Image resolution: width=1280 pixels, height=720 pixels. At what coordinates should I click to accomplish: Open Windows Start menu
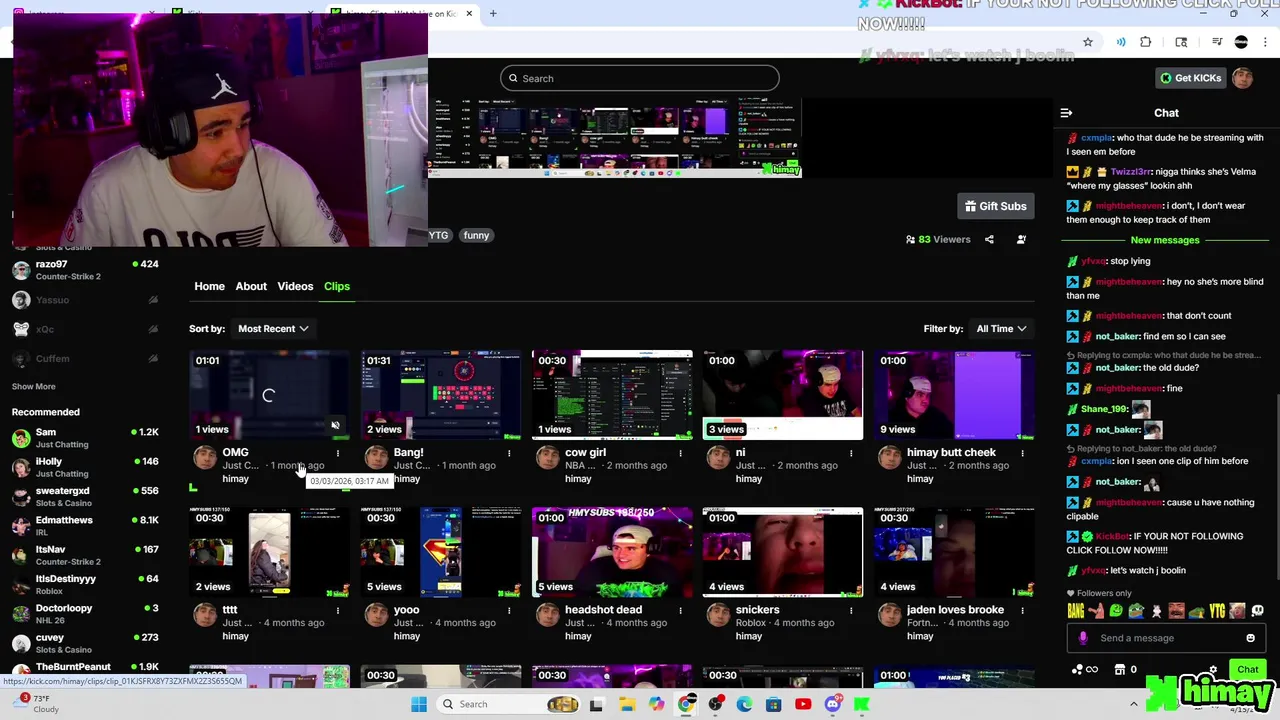tap(419, 704)
